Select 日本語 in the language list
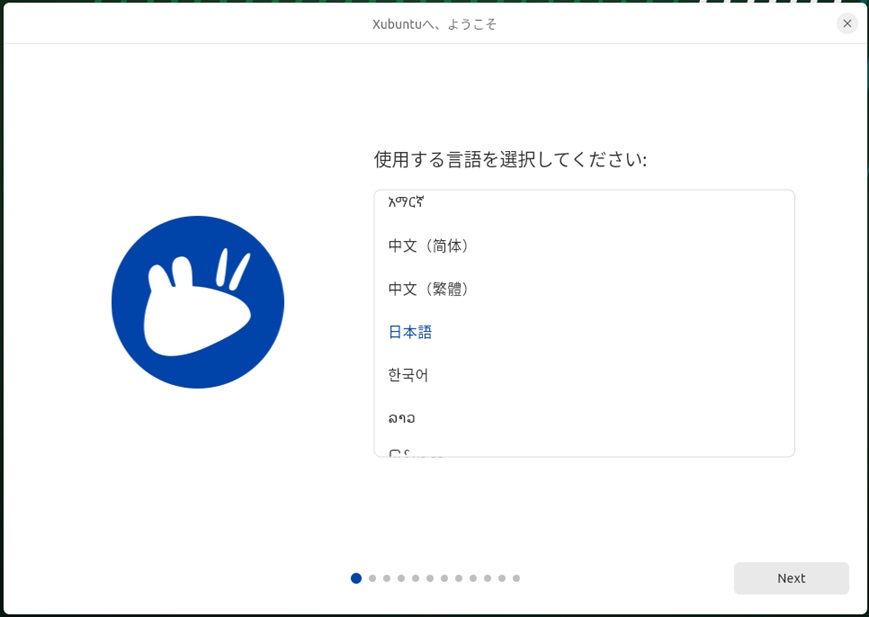The image size is (869, 617). [x=584, y=332]
